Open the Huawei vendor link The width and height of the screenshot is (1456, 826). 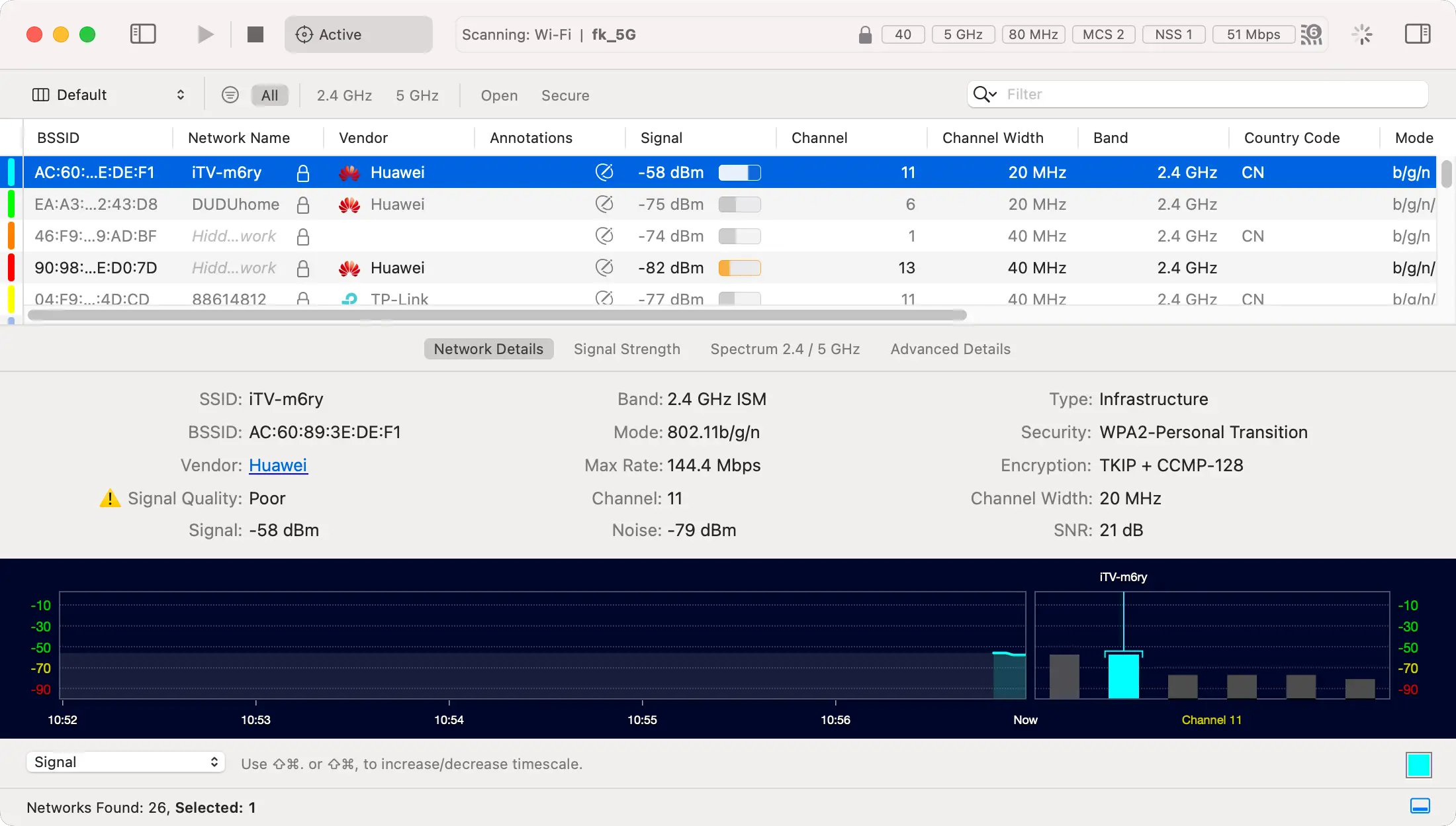[278, 465]
